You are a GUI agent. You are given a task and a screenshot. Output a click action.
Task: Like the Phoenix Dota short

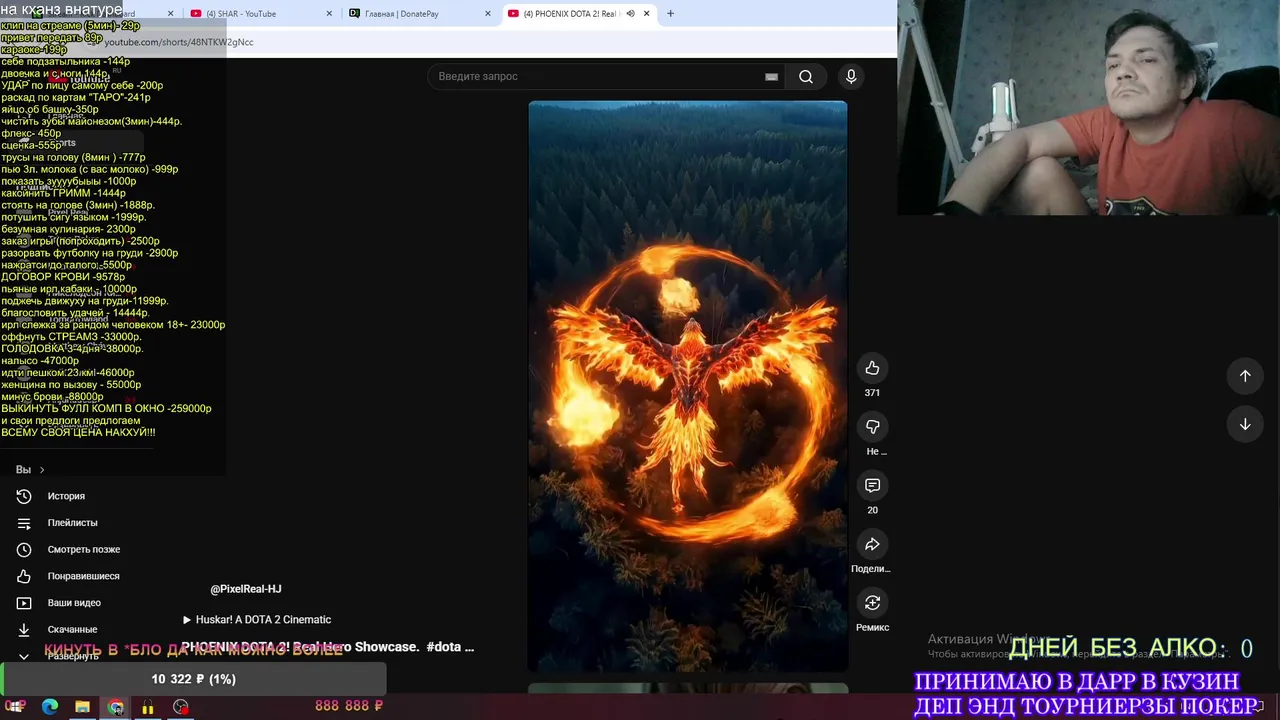(872, 368)
